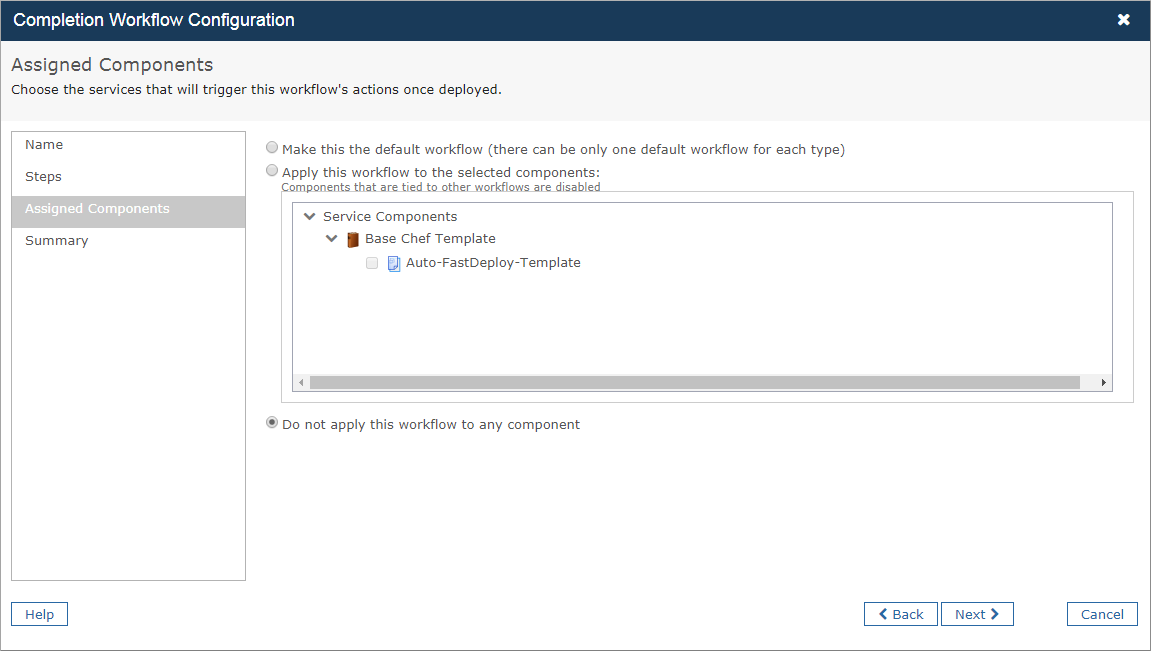The width and height of the screenshot is (1151, 651).
Task: Select the Assigned Components step
Action: pyautogui.click(x=97, y=209)
